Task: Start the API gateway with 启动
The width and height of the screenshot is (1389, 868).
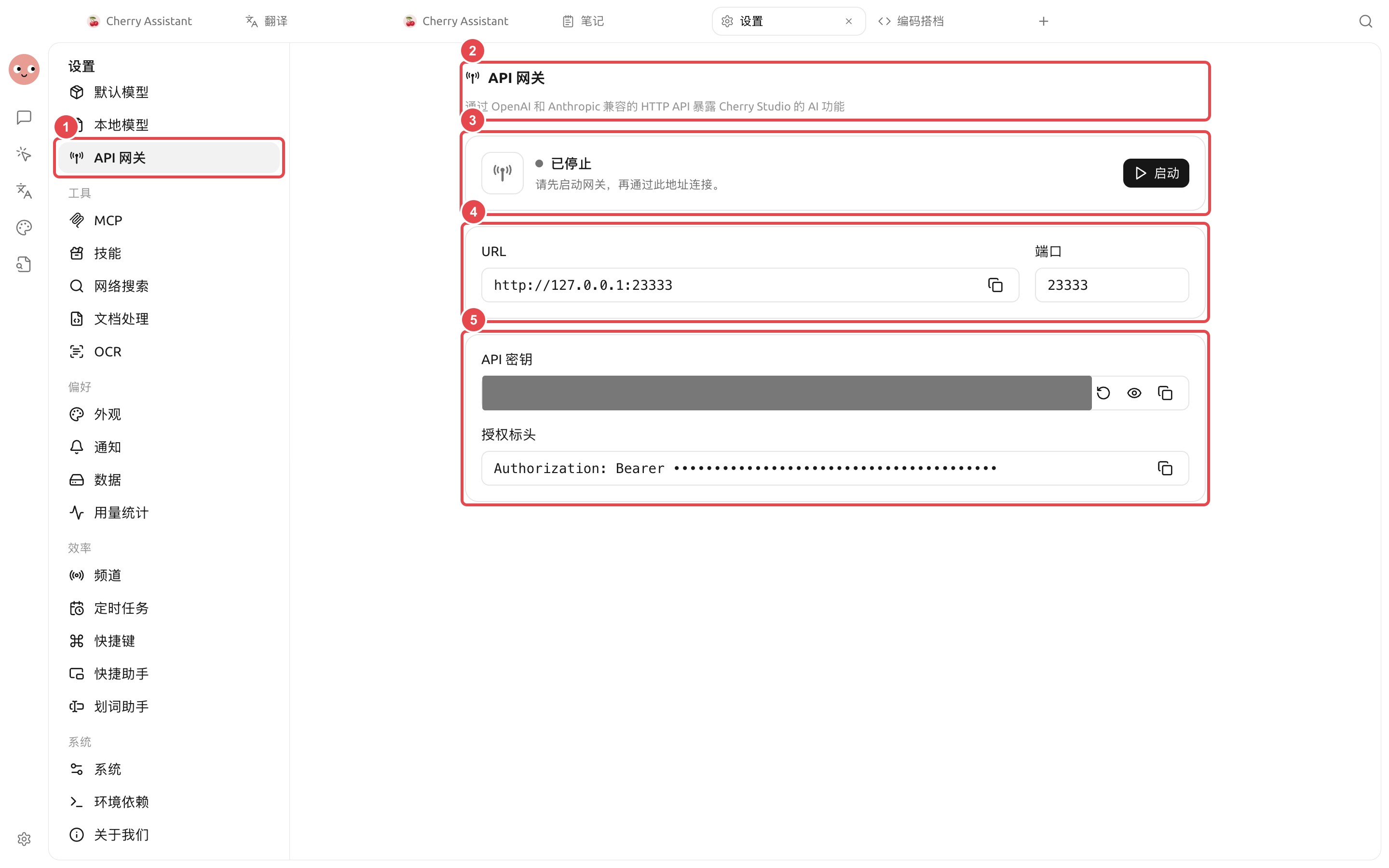Action: pos(1156,174)
